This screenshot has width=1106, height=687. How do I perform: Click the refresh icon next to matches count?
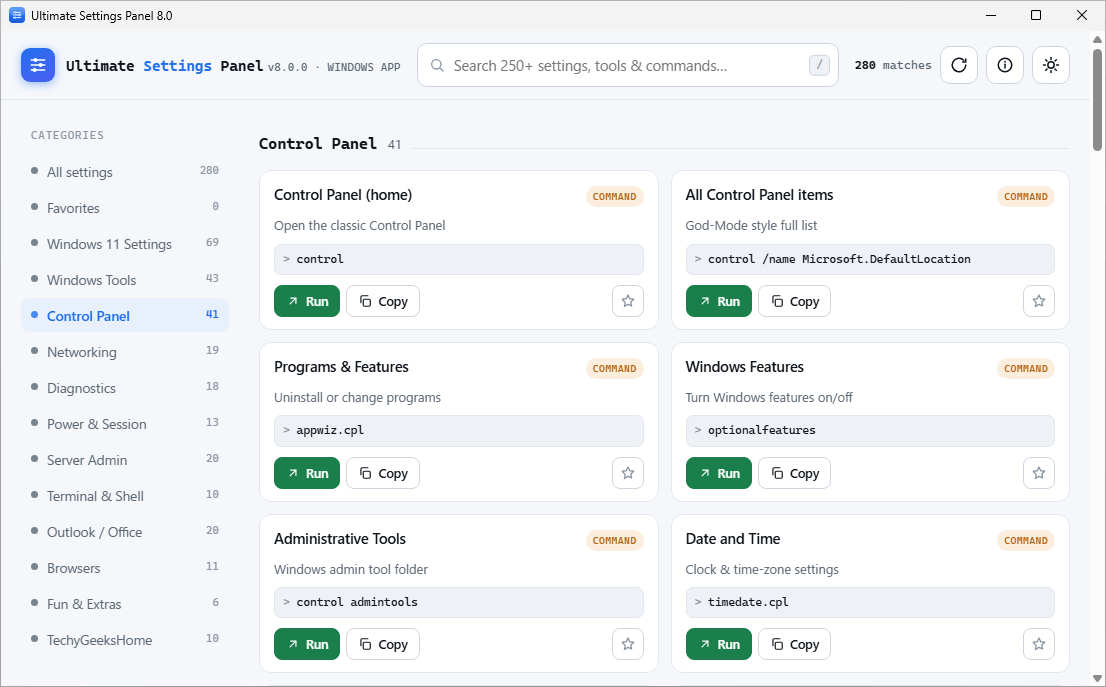click(x=959, y=66)
